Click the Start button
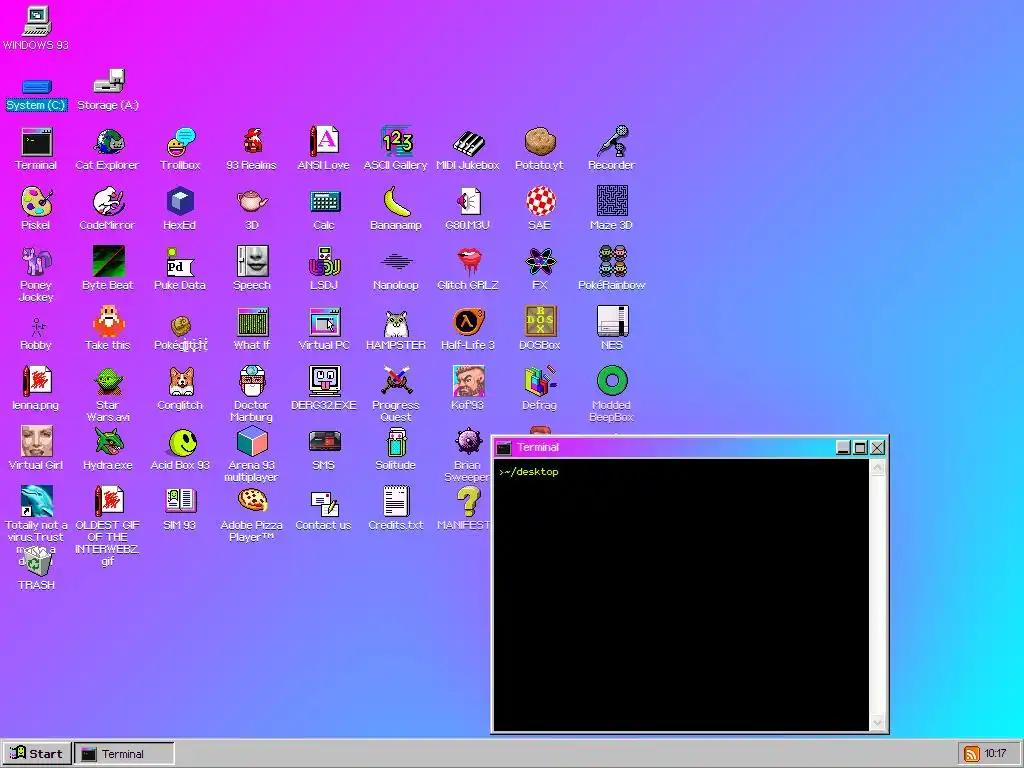Image resolution: width=1024 pixels, height=768 pixels. pyautogui.click(x=37, y=754)
